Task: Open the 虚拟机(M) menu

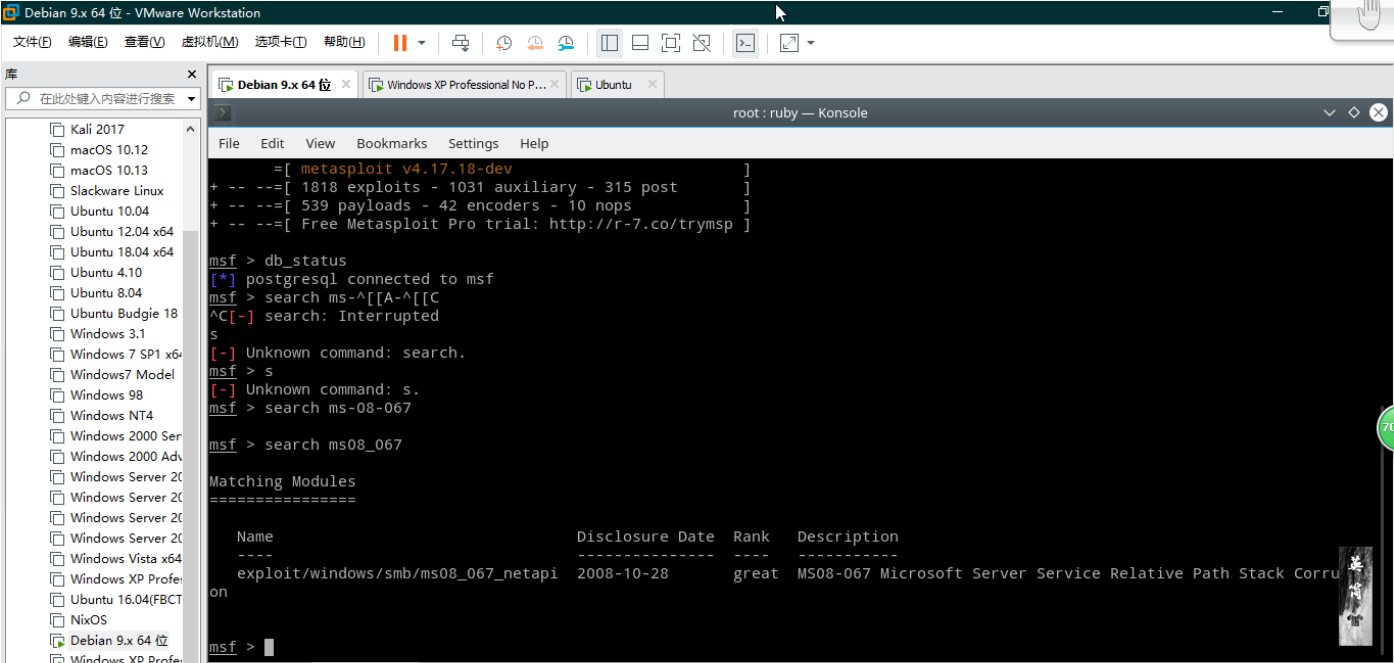Action: (x=209, y=42)
